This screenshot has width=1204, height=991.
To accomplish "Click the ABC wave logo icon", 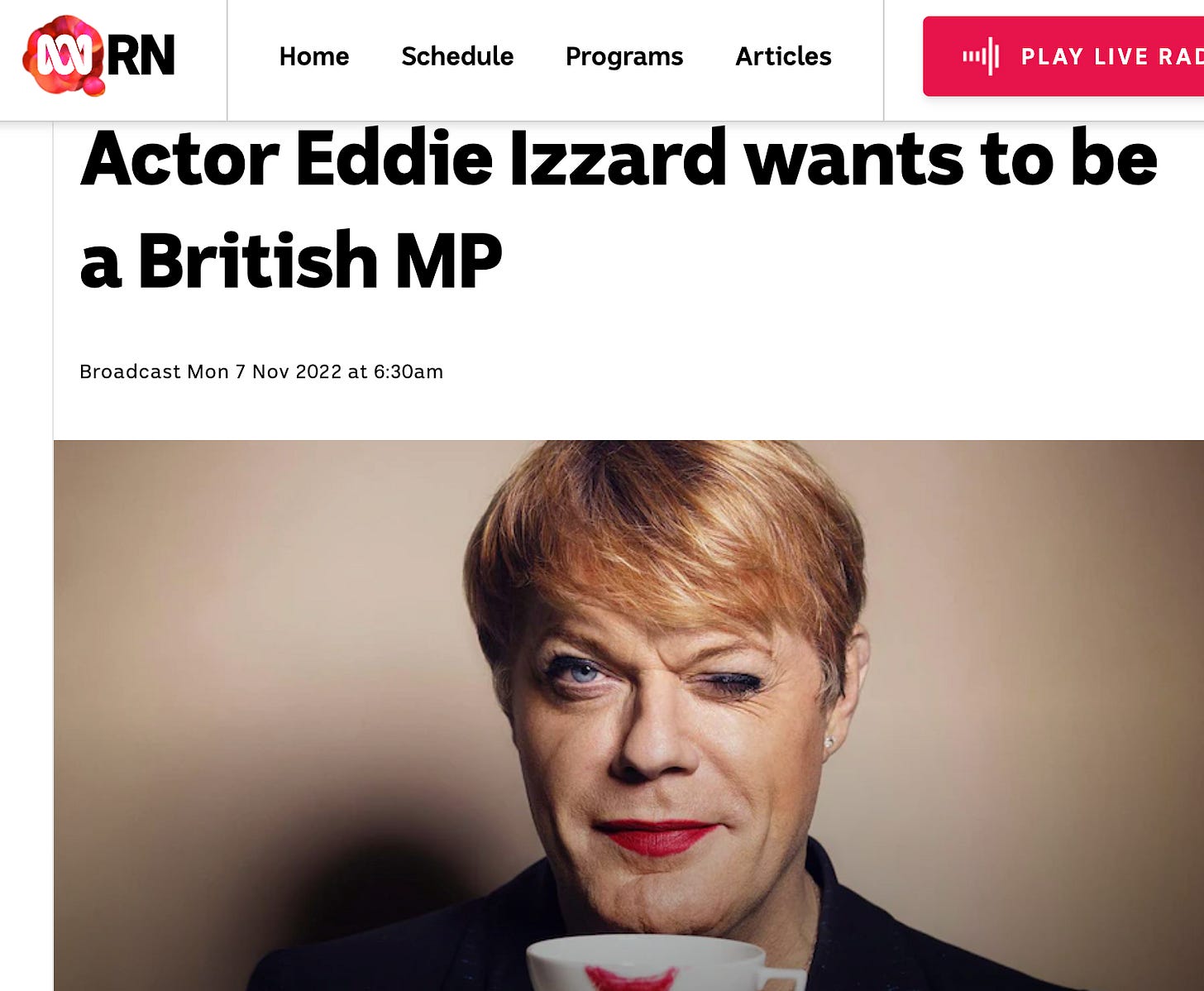I will click(64, 56).
